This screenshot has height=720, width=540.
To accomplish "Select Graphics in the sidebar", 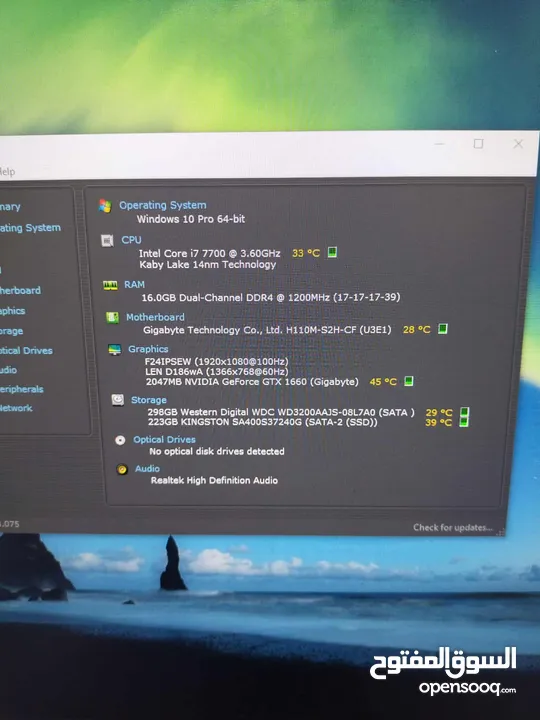I will click(x=12, y=311).
